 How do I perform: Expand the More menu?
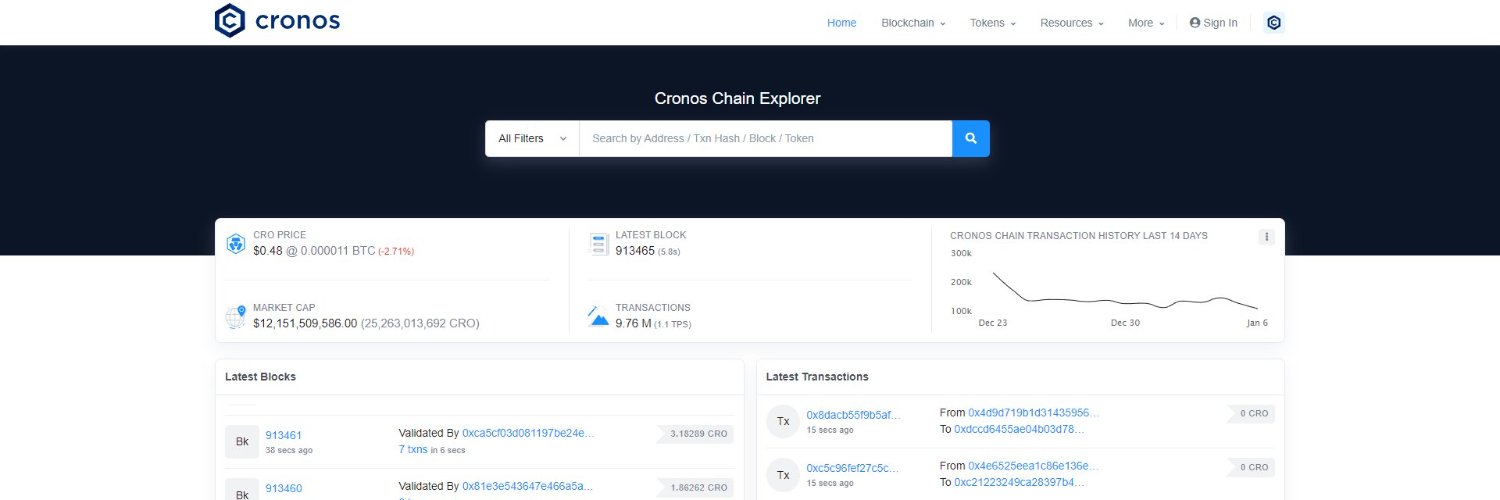point(1146,23)
